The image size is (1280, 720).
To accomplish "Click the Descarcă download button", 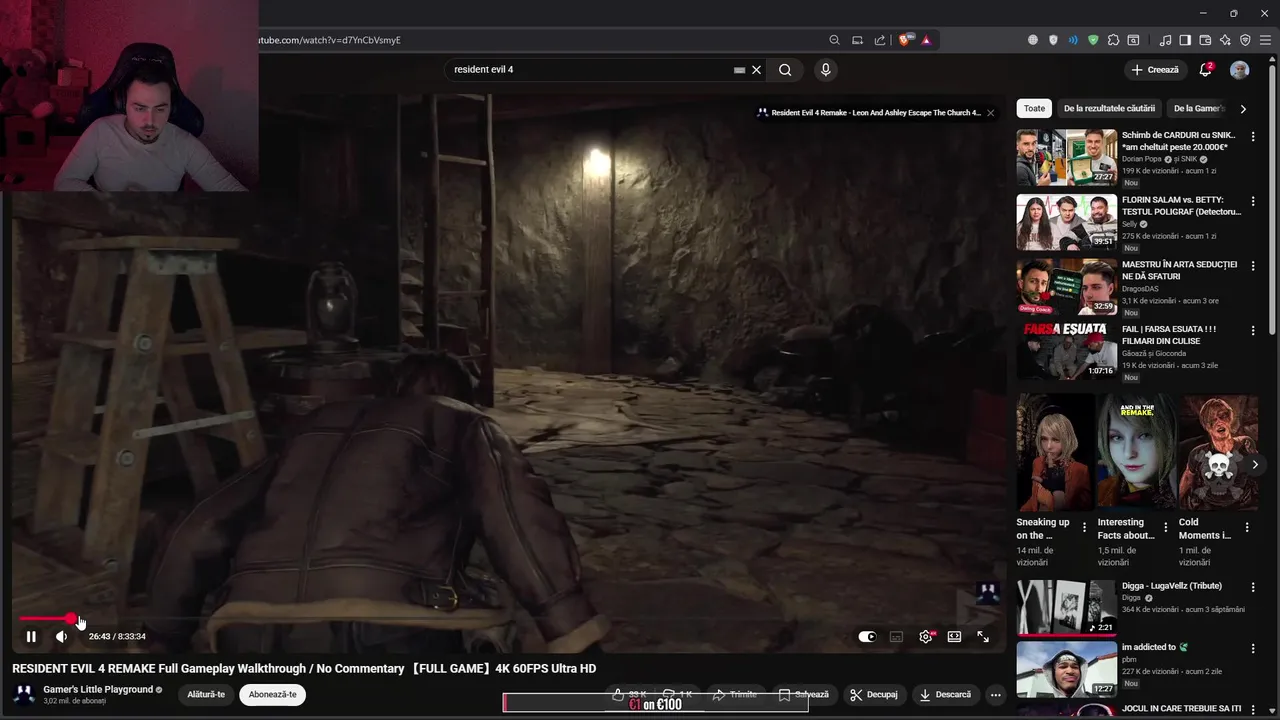I will pyautogui.click(x=945, y=695).
